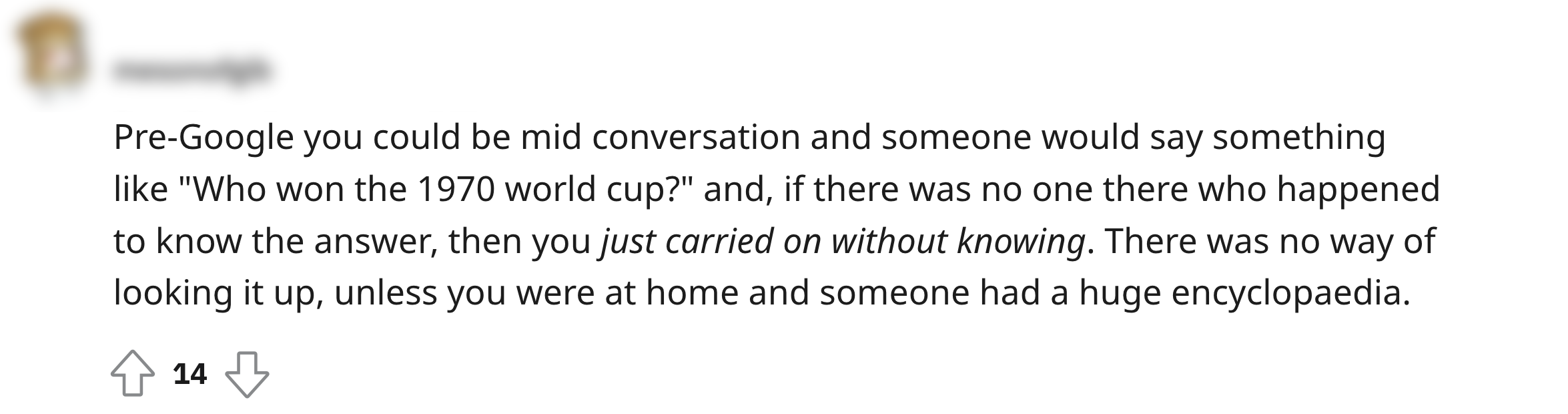1568x414 pixels.
Task: Click the vote score of 14
Action: coord(189,374)
